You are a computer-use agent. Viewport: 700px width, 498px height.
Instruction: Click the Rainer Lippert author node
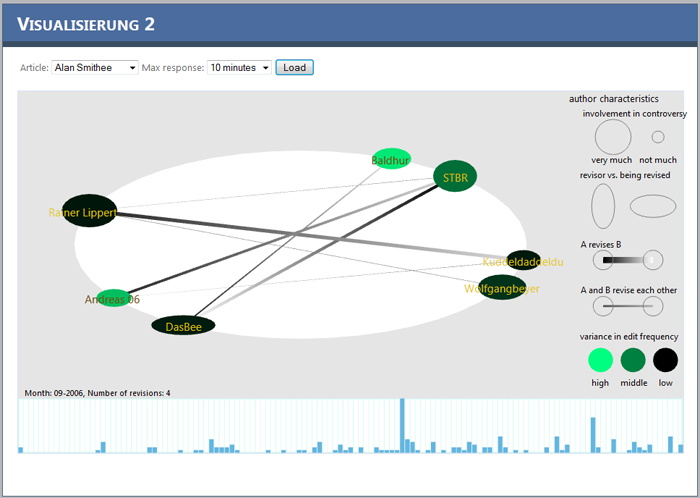pyautogui.click(x=89, y=211)
